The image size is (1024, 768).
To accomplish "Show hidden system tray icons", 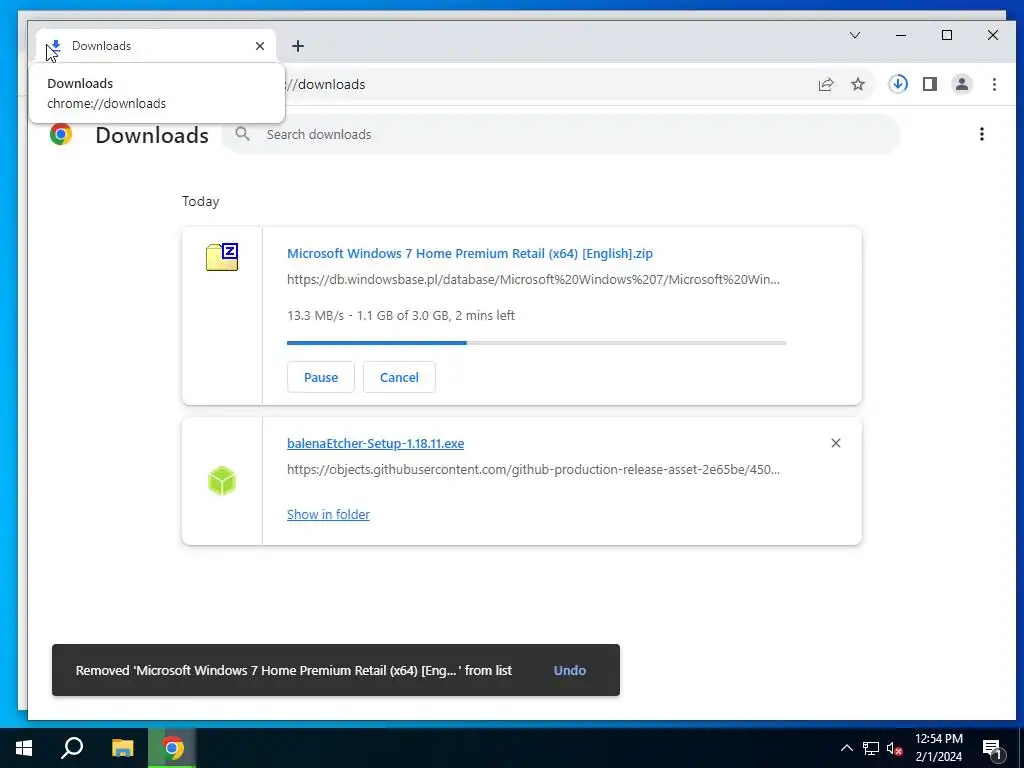I will pyautogui.click(x=846, y=748).
